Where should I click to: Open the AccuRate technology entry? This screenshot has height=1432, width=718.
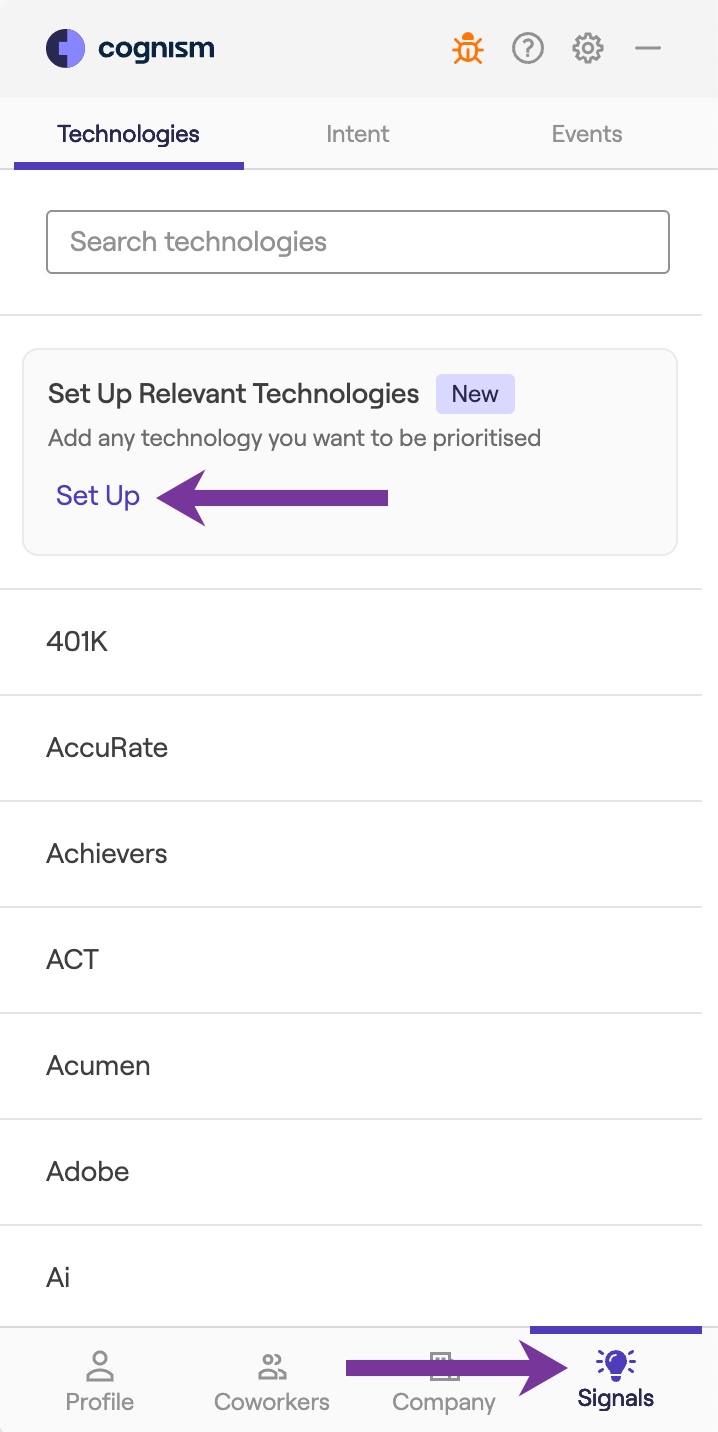coord(107,748)
